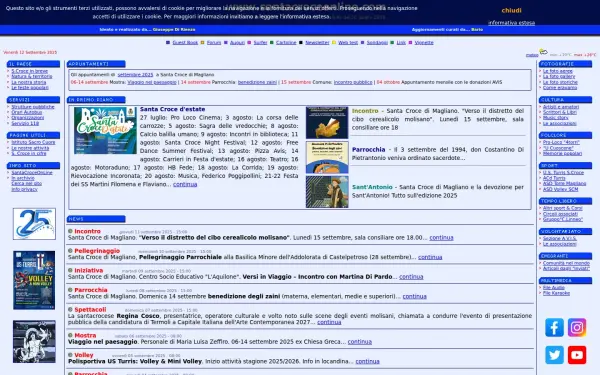Open the Parrocchia article thumbnail image
Image resolution: width=600 pixels, height=375 pixels.
327,157
